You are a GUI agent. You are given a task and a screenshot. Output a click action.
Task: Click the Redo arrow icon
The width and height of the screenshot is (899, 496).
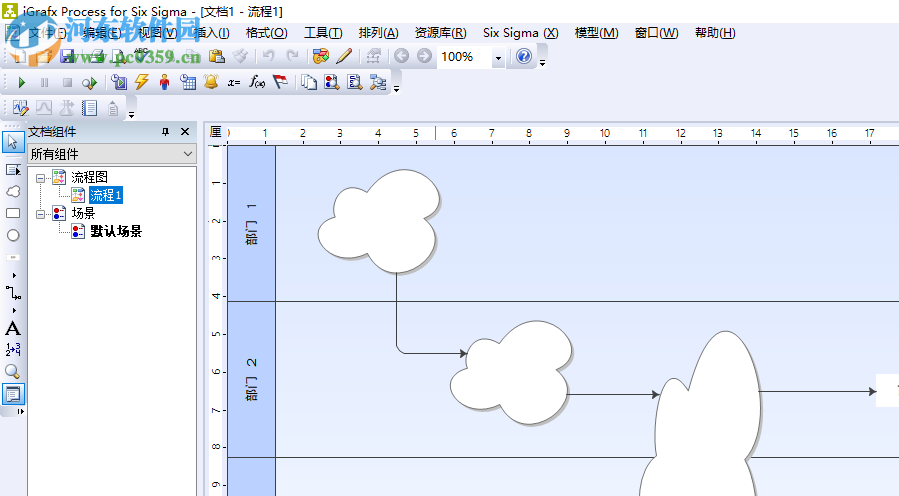(x=292, y=56)
